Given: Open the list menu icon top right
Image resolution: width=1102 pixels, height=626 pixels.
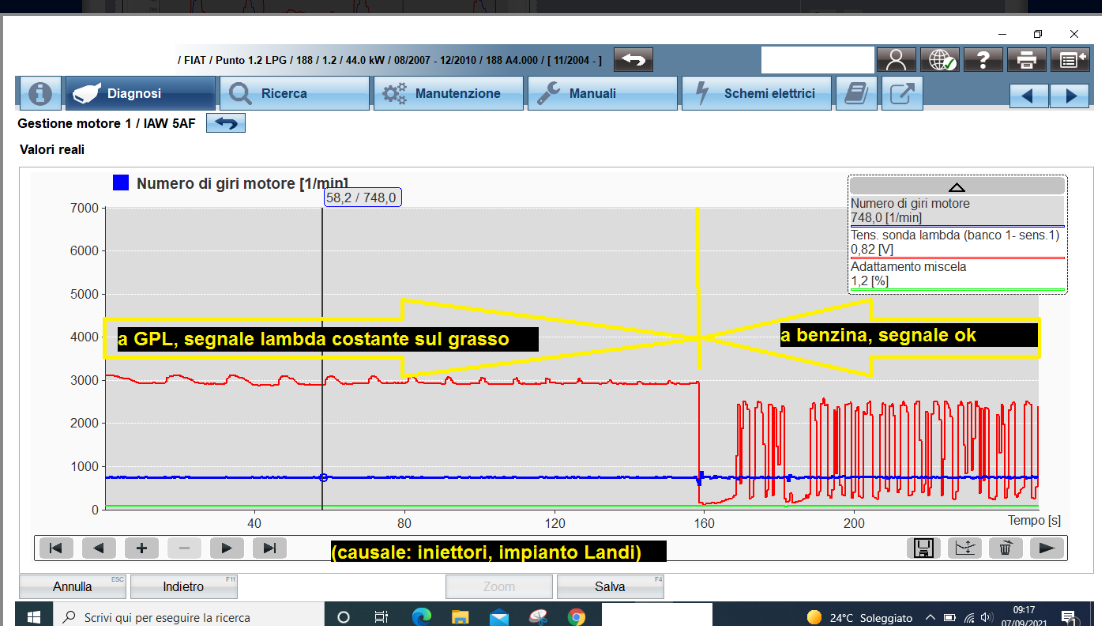Looking at the screenshot, I should (1069, 60).
